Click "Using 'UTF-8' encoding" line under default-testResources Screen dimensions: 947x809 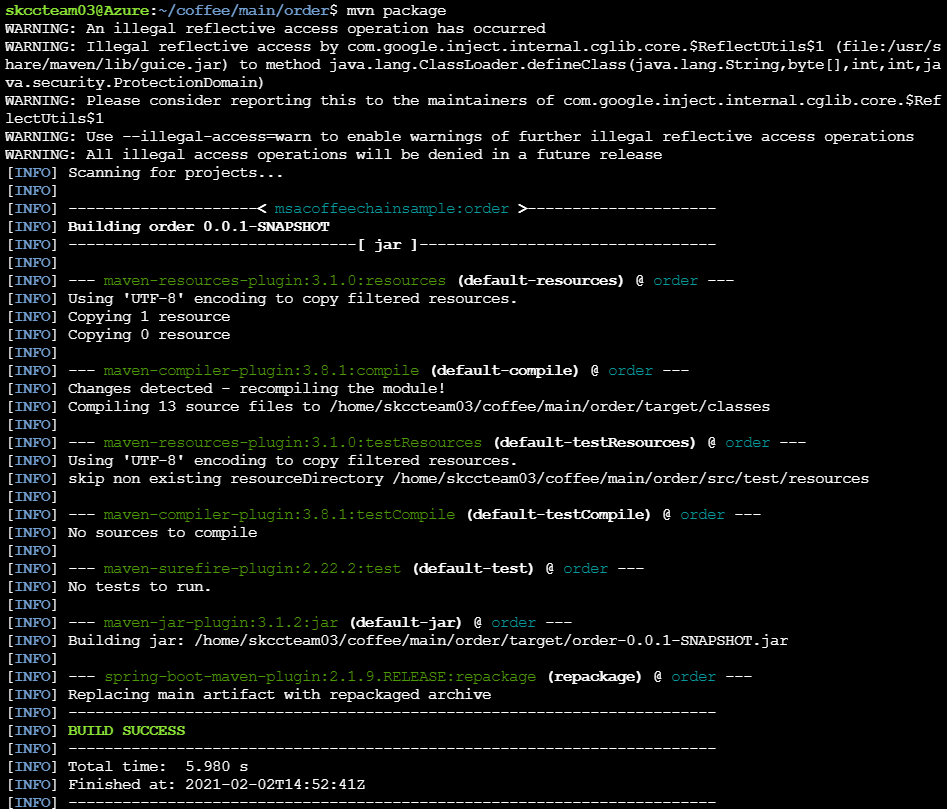click(292, 461)
